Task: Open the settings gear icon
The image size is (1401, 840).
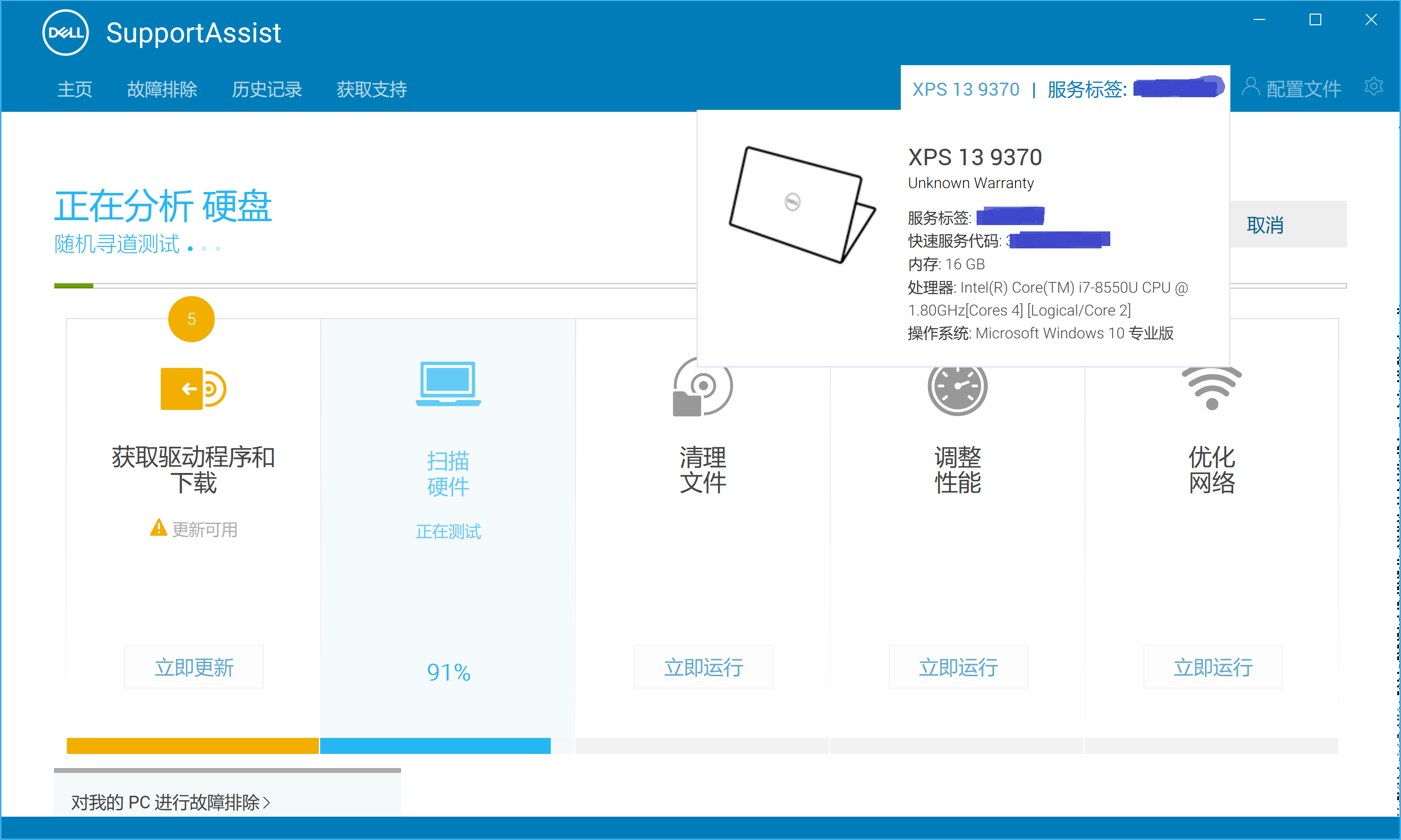Action: tap(1374, 87)
